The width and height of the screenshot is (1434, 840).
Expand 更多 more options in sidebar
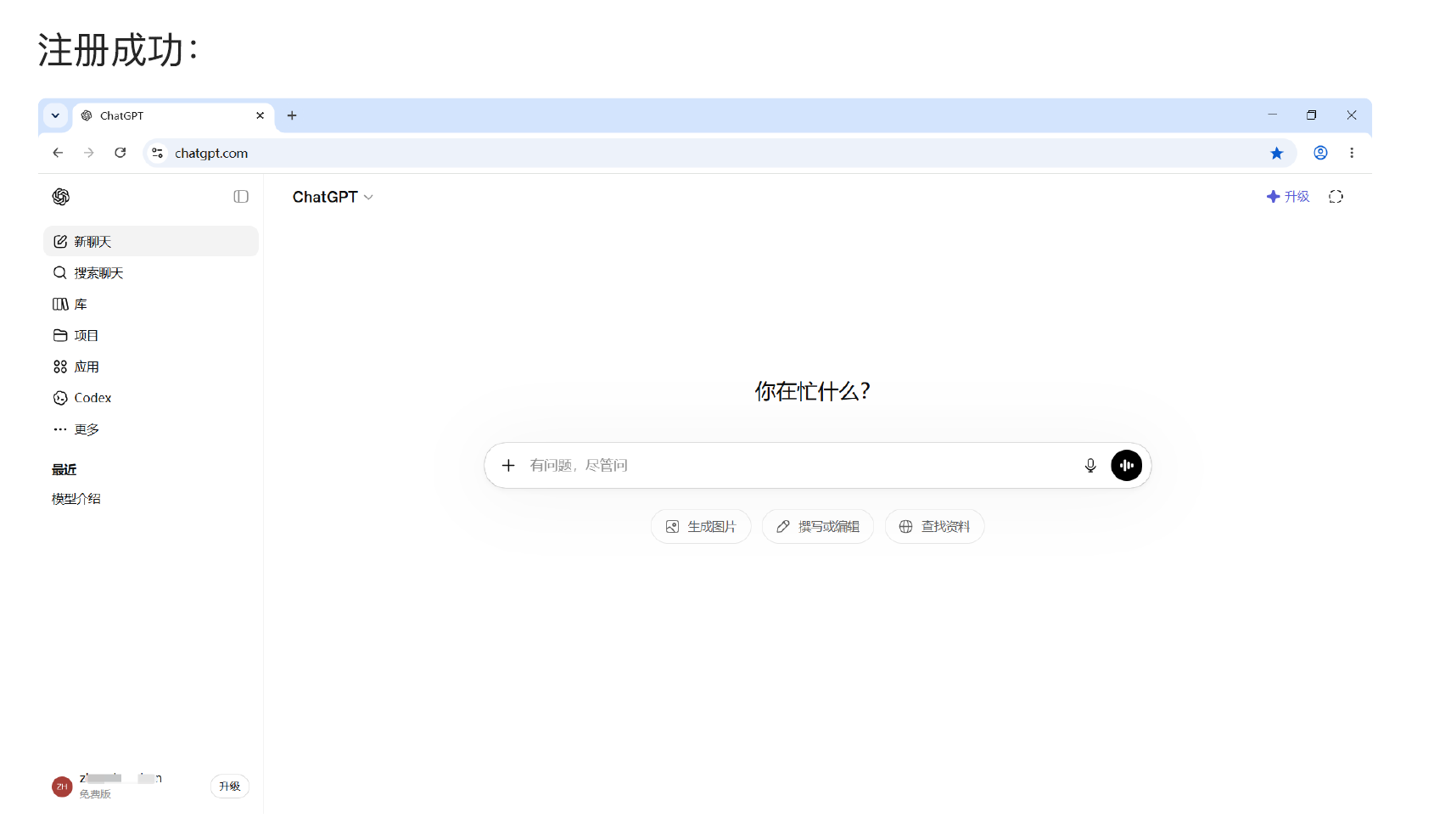point(151,429)
